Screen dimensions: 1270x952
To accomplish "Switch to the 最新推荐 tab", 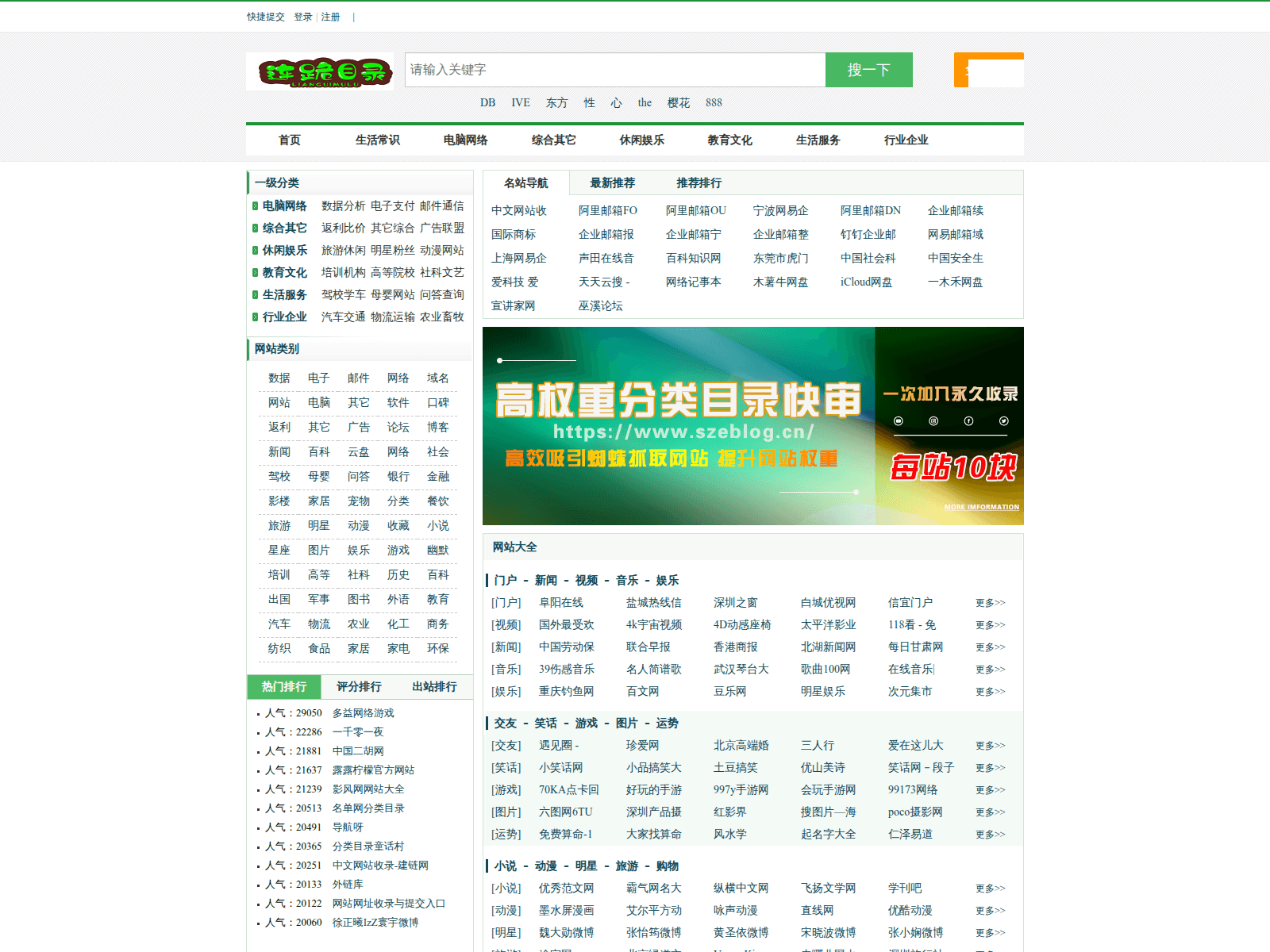I will pyautogui.click(x=612, y=183).
